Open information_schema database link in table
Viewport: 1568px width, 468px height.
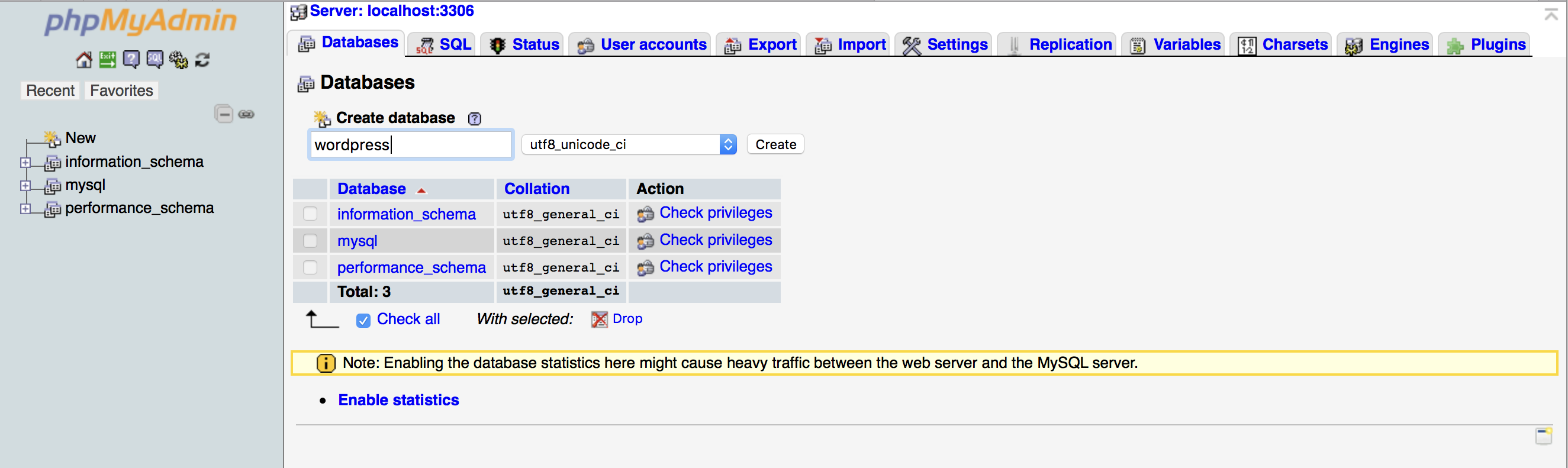[407, 214]
